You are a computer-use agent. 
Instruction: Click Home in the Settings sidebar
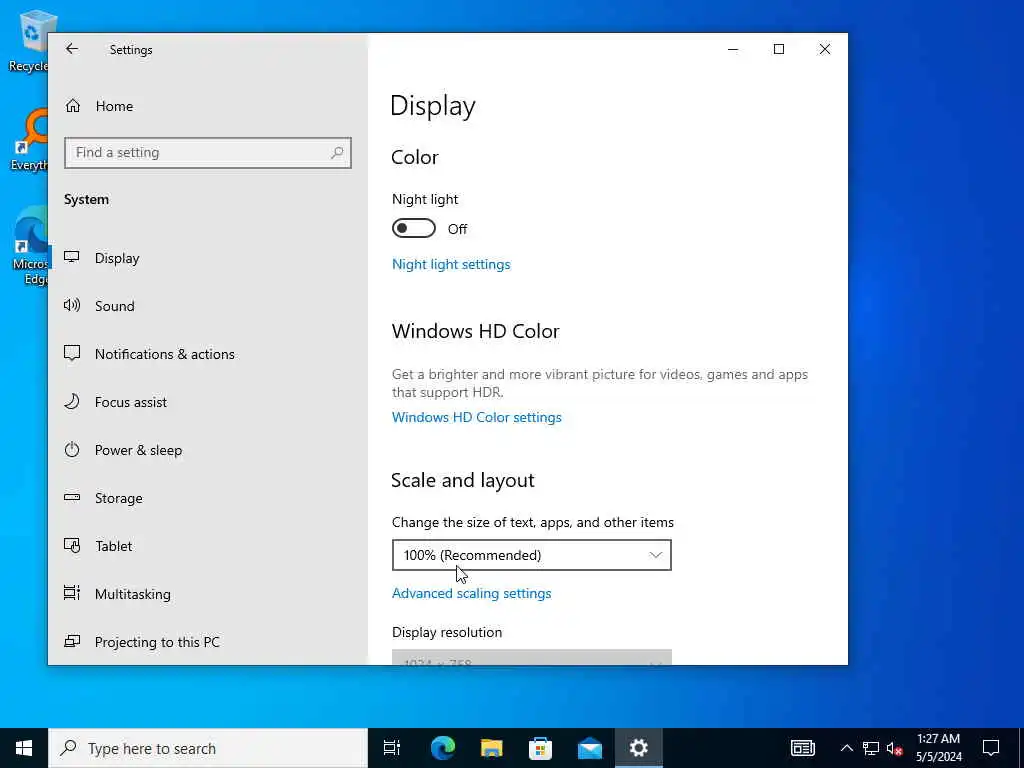coord(114,106)
